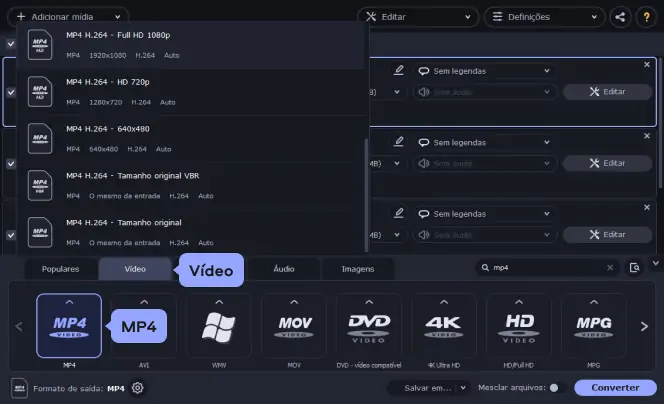Show previous formats with left arrow
Screen dimensions: 664x404
click(x=19, y=327)
